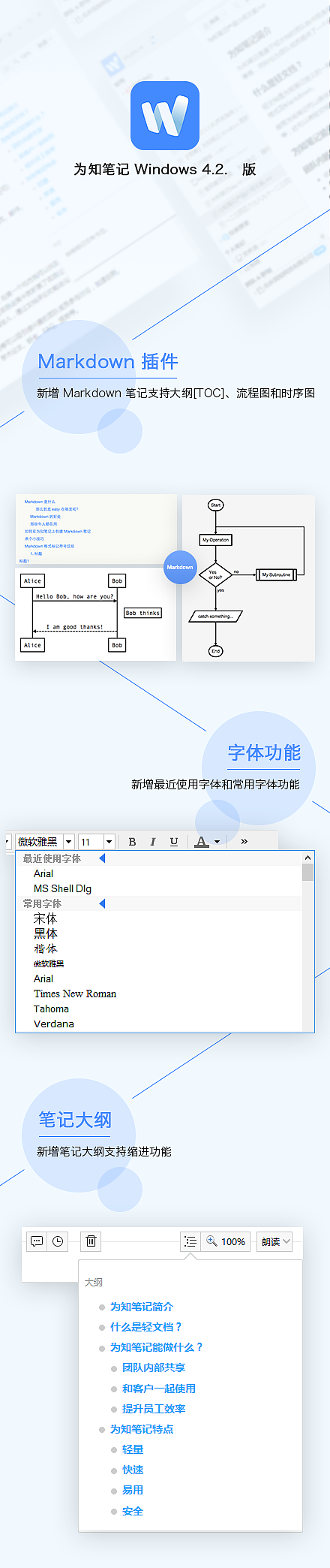Go to outline item 轻量
The width and height of the screenshot is (330, 1568).
(x=133, y=1449)
